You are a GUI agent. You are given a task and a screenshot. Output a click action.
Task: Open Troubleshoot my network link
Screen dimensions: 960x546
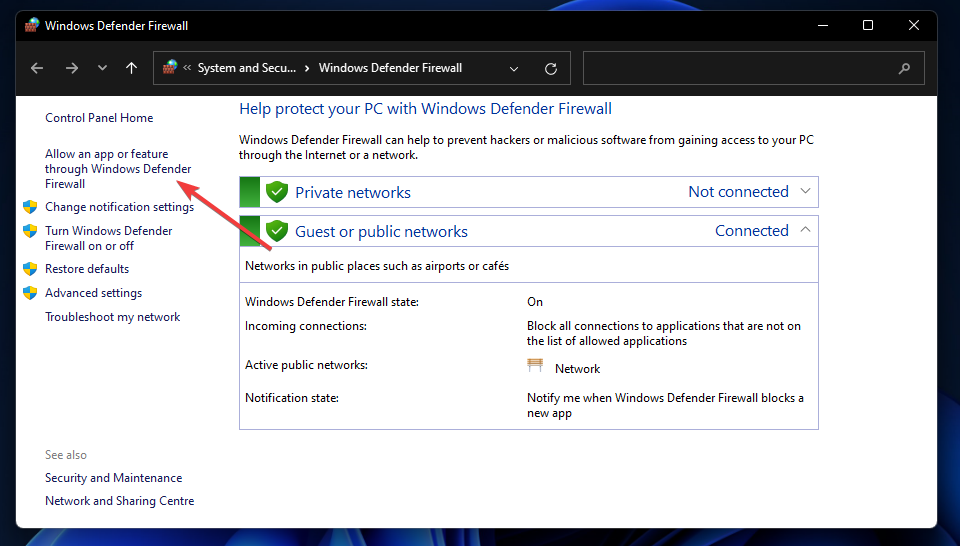pyautogui.click(x=113, y=316)
